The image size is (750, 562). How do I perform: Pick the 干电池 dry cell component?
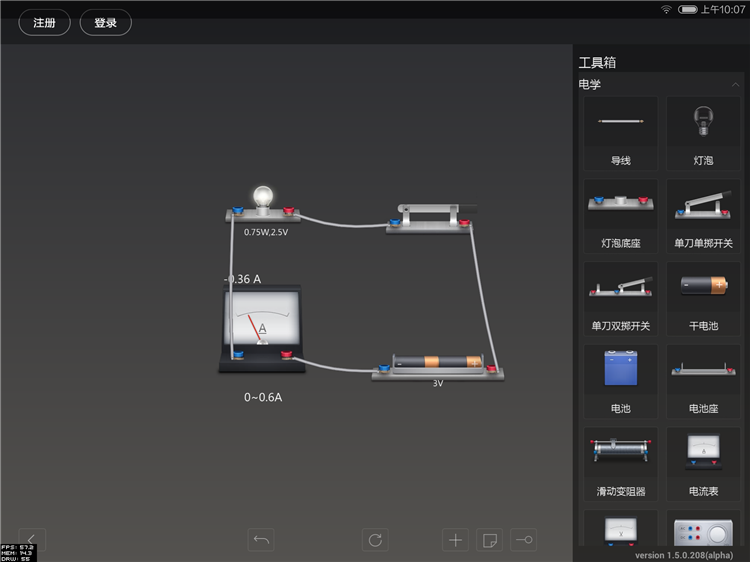coord(703,299)
